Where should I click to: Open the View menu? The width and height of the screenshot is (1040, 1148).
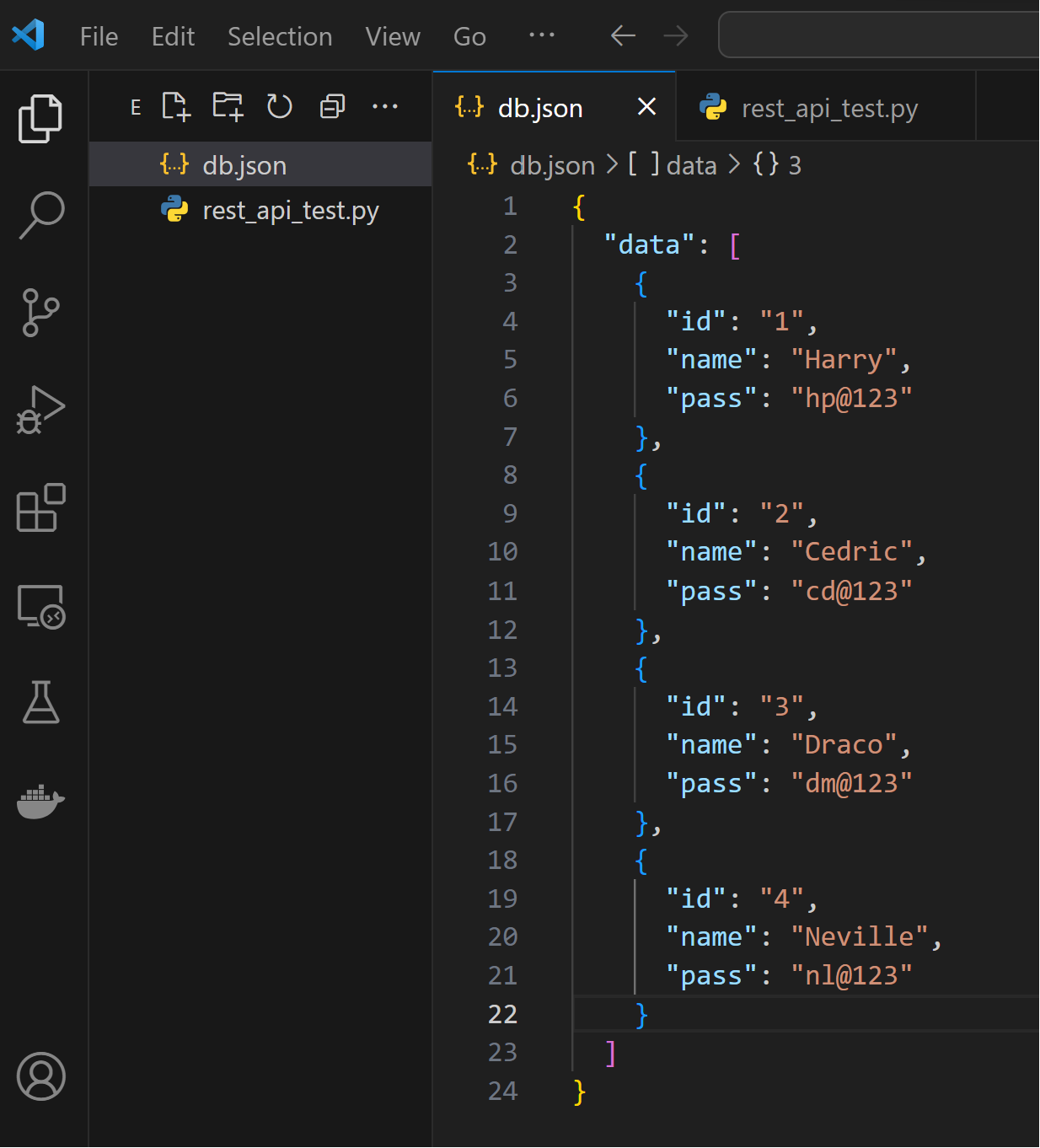(393, 36)
